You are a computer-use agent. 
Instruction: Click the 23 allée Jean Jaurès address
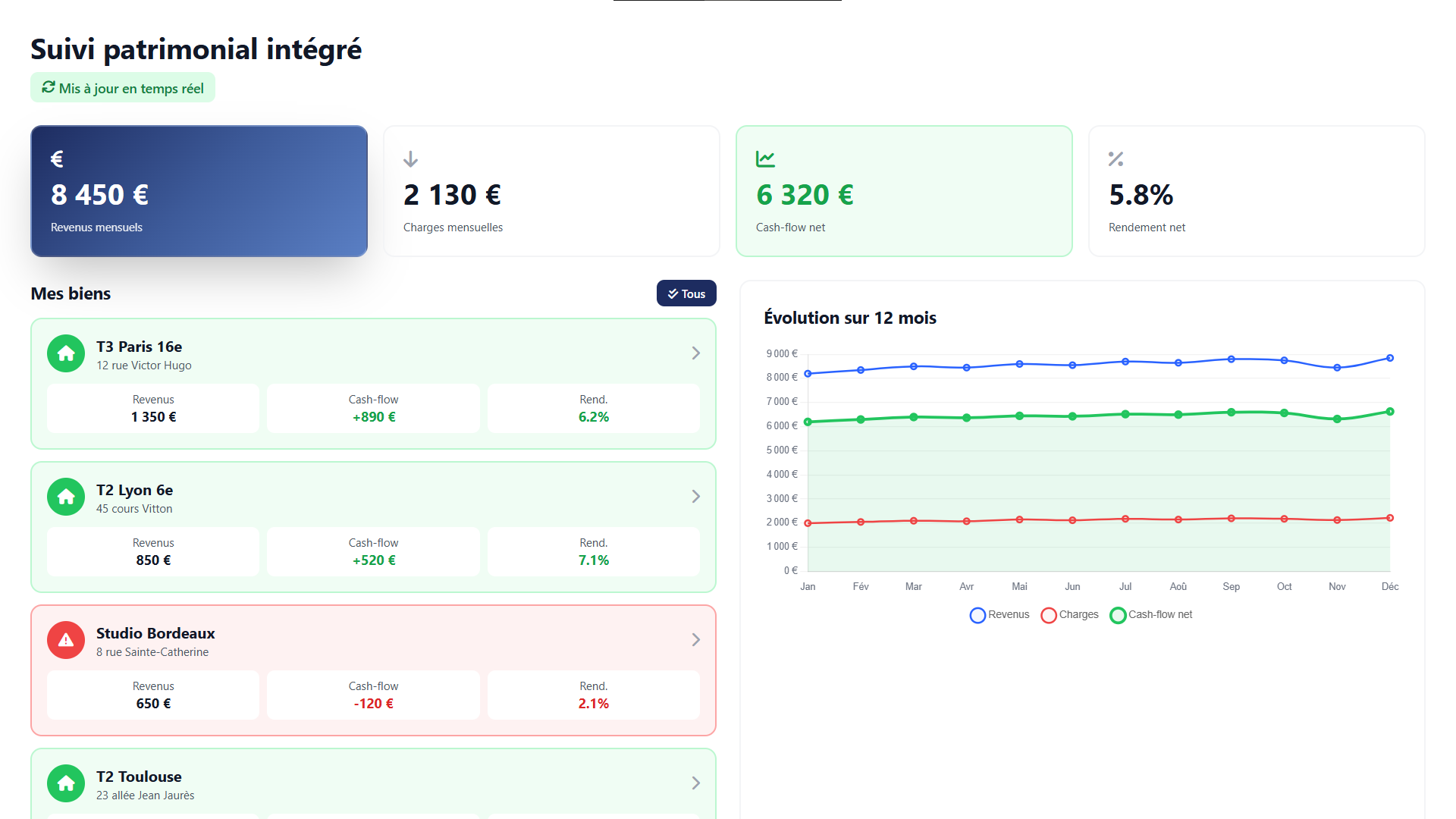[146, 795]
